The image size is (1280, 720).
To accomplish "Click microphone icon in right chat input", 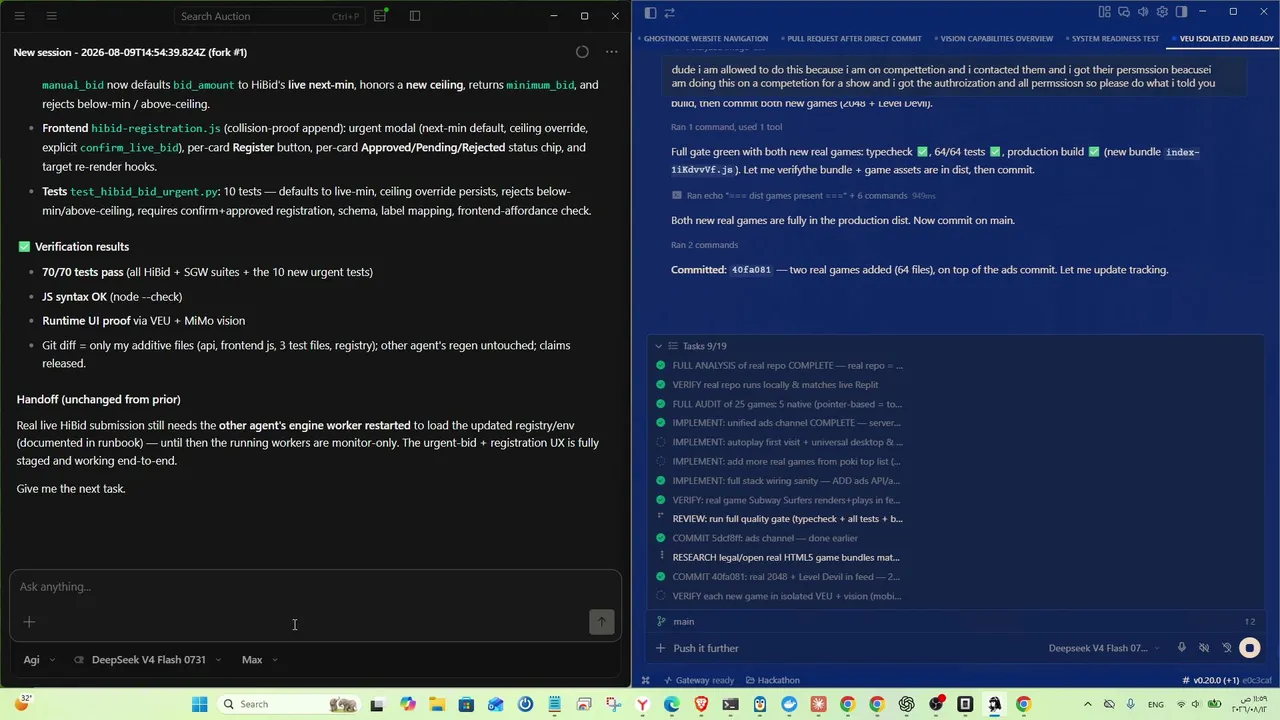I will click(1181, 648).
